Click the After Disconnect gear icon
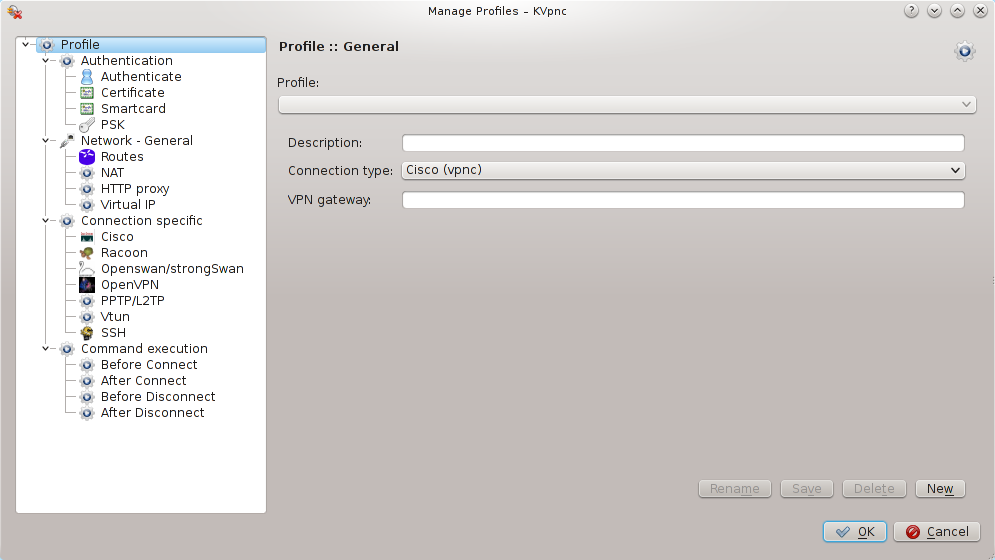 87,413
